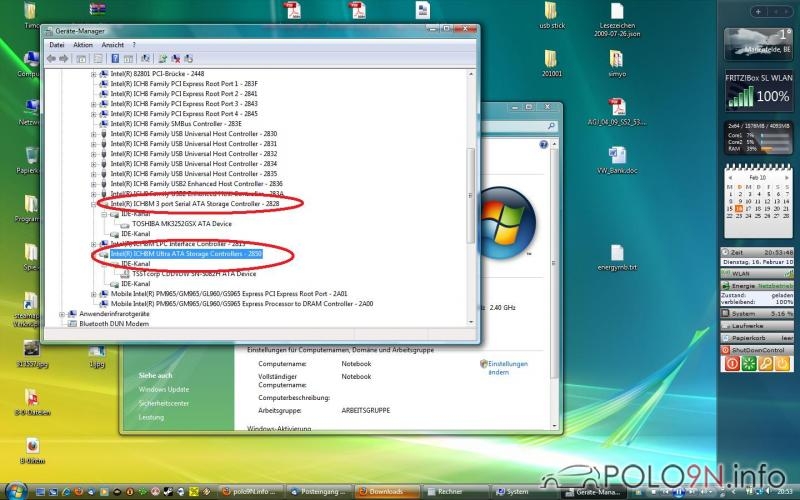Open the usb stick desktop folder
This screenshot has width=800, height=500.
point(552,16)
